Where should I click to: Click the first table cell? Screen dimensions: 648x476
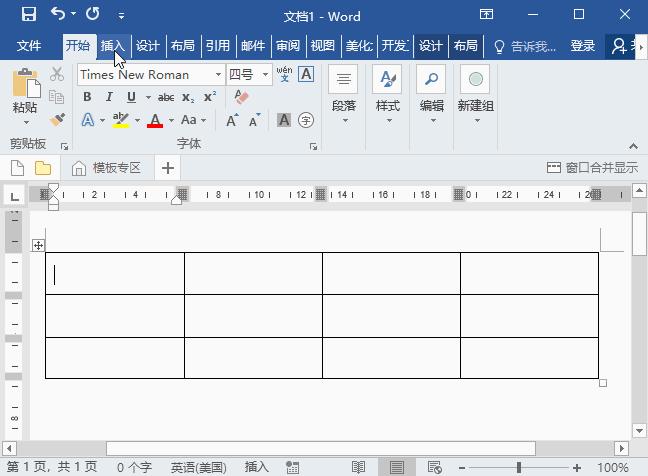pos(115,274)
